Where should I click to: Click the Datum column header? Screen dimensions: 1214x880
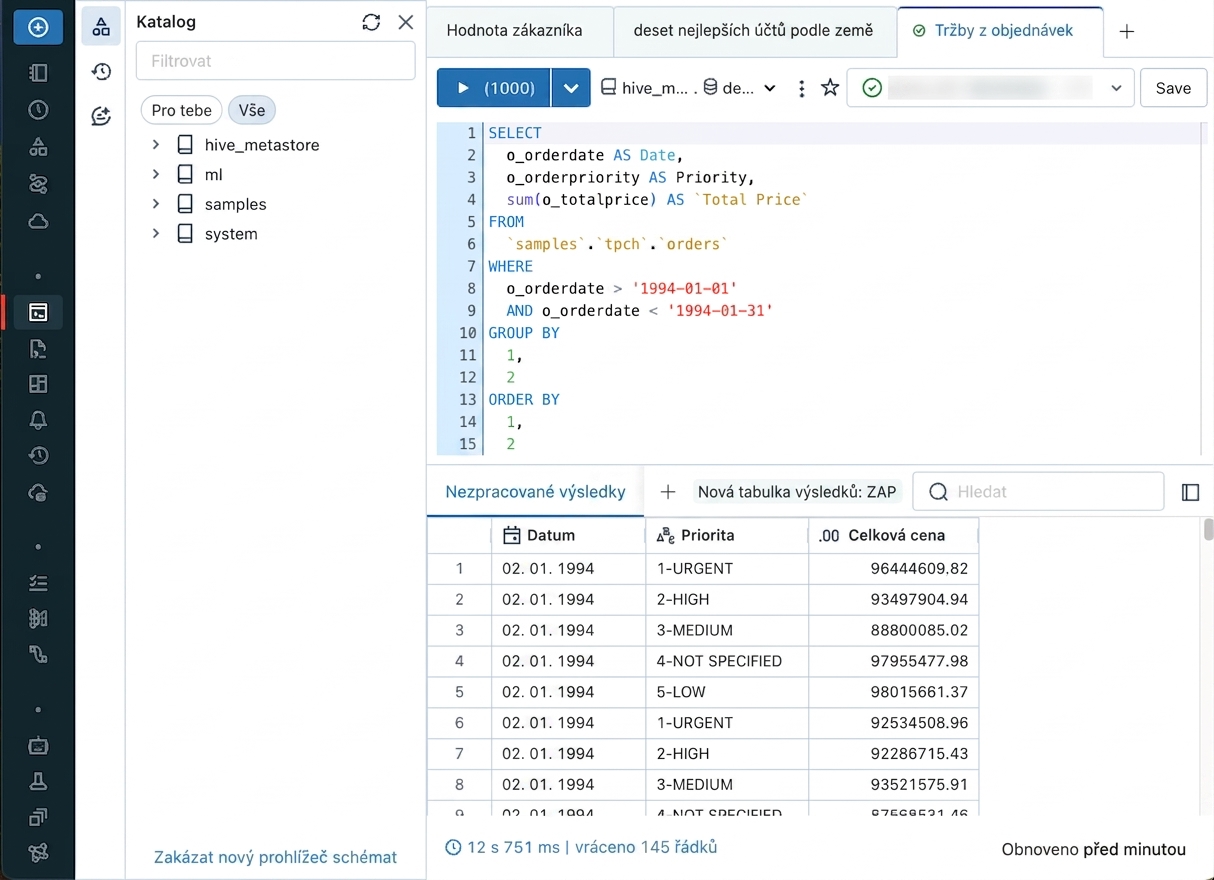pos(568,535)
